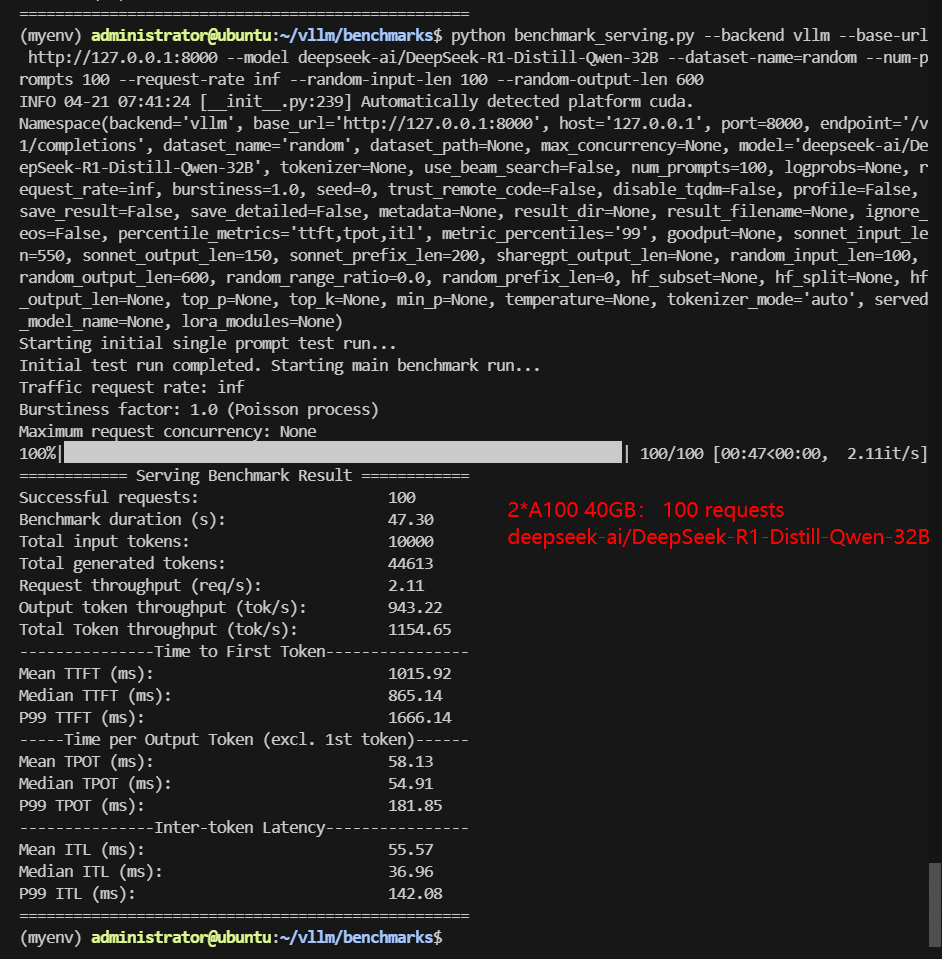
Task: Click the 'Request throughput (req/s):' label
Action: [140, 585]
